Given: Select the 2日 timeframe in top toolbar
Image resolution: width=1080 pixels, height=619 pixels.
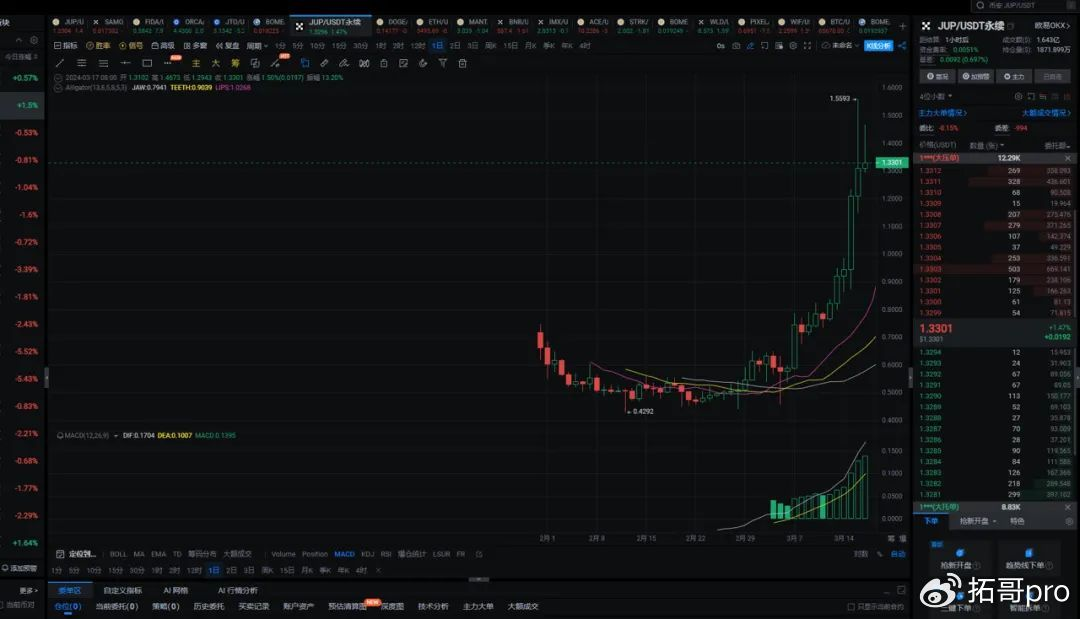Looking at the screenshot, I should point(455,46).
